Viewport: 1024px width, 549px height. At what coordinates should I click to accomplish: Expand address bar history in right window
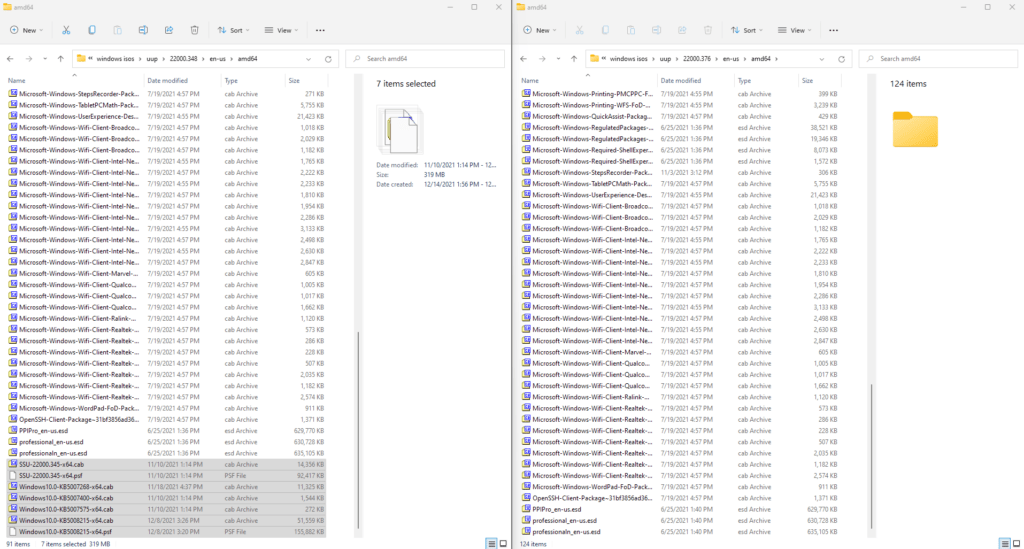[x=822, y=59]
